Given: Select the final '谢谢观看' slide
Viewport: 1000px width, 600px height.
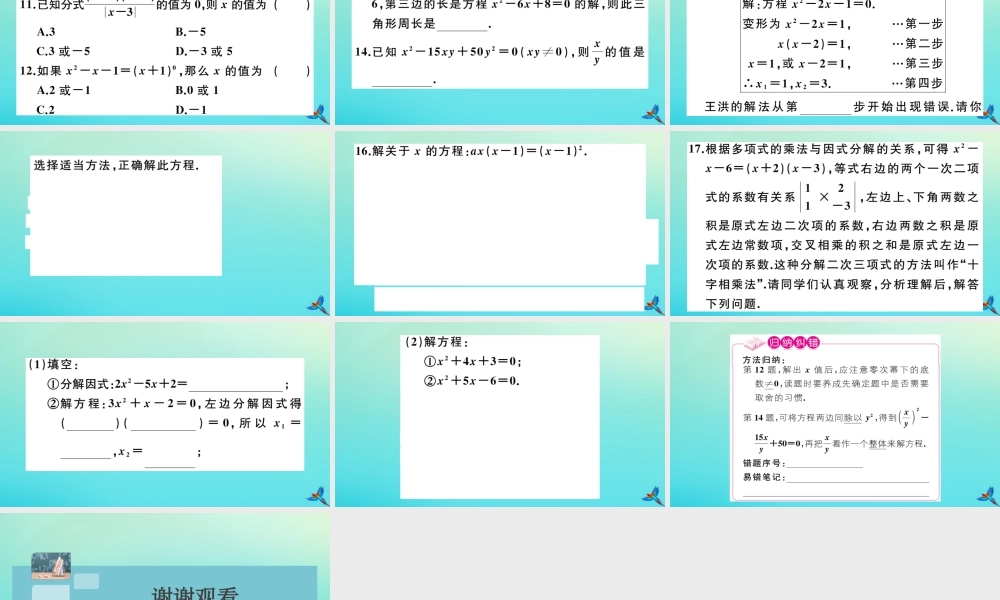Looking at the screenshot, I should pos(165,557).
